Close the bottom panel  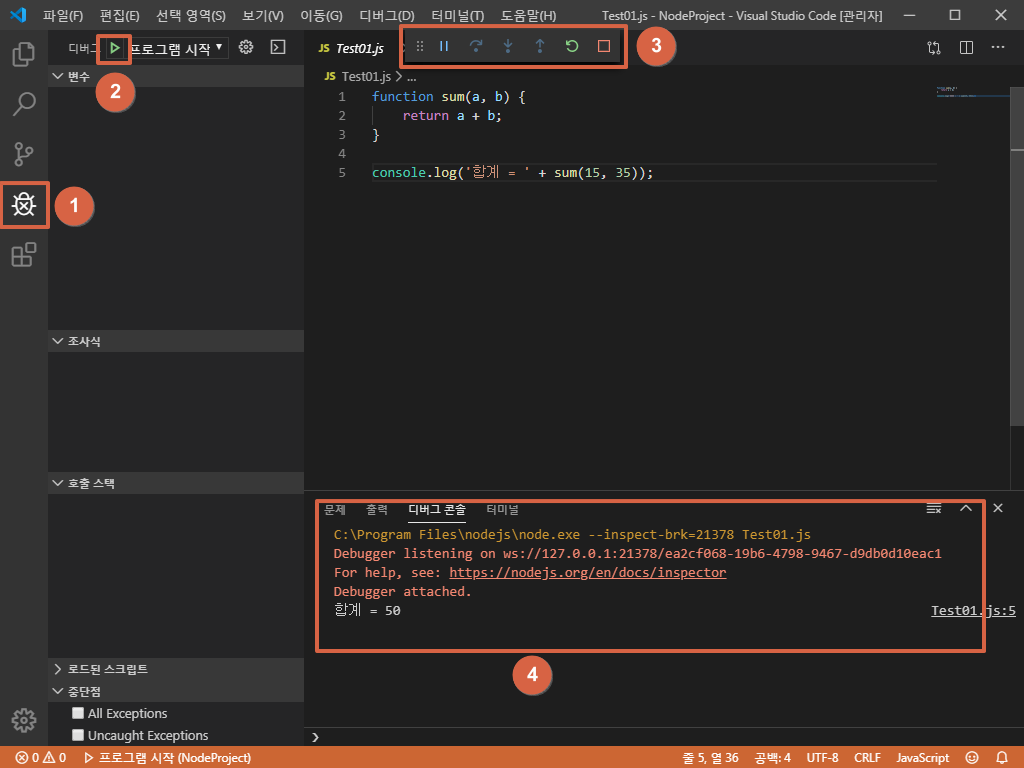pos(998,508)
